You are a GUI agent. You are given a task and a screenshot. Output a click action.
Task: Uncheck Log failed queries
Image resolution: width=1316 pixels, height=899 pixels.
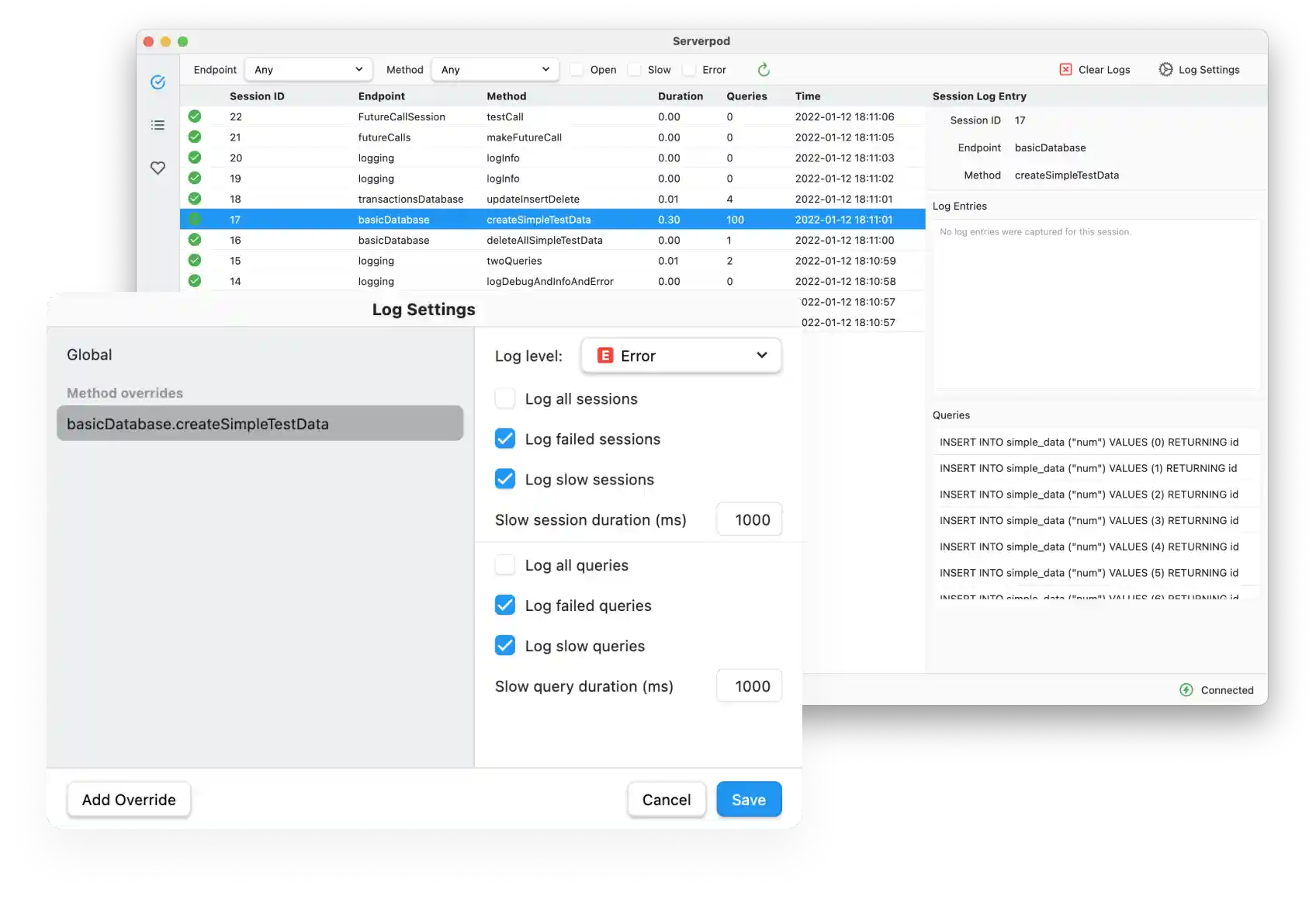click(505, 605)
